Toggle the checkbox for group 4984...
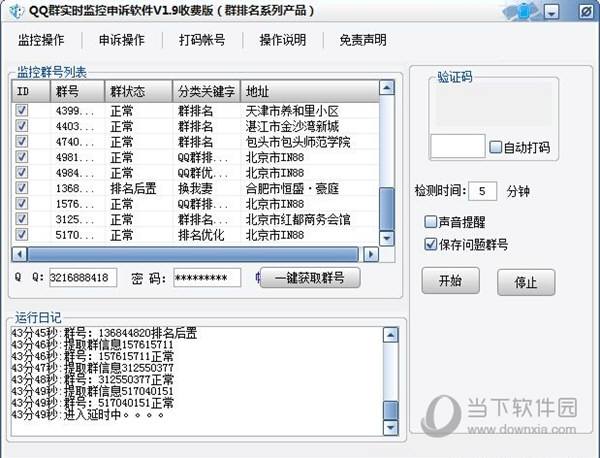600x458 pixels. (x=21, y=173)
